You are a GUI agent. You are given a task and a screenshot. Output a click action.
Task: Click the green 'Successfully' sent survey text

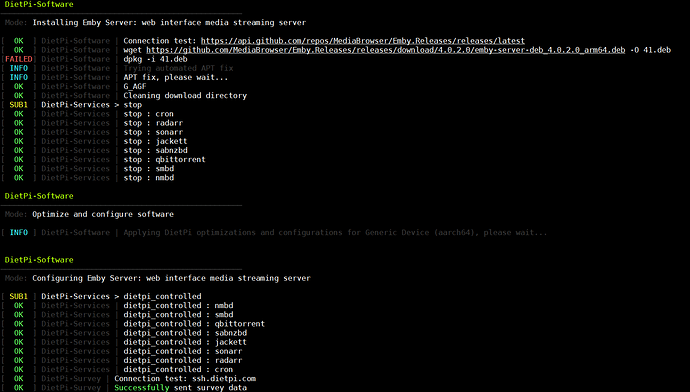point(142,388)
